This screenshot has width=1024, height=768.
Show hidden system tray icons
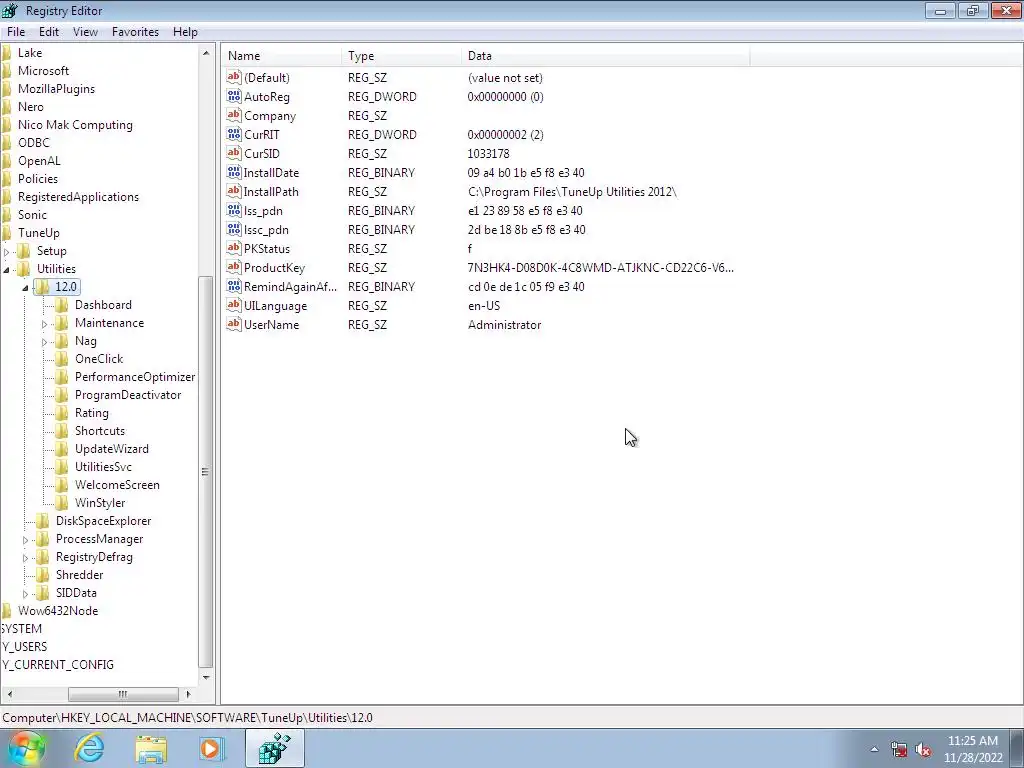click(x=874, y=749)
